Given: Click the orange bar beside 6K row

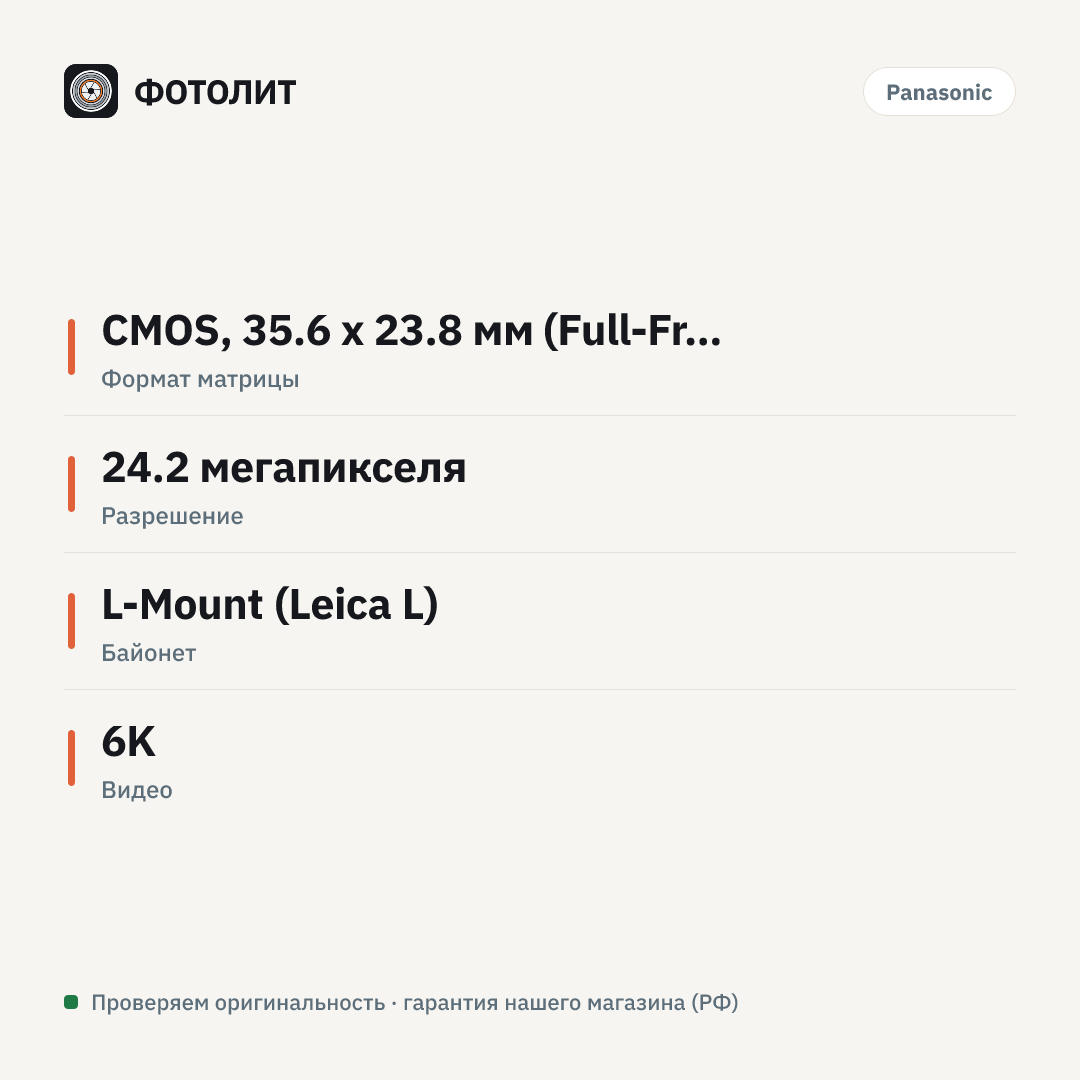Looking at the screenshot, I should (x=72, y=758).
